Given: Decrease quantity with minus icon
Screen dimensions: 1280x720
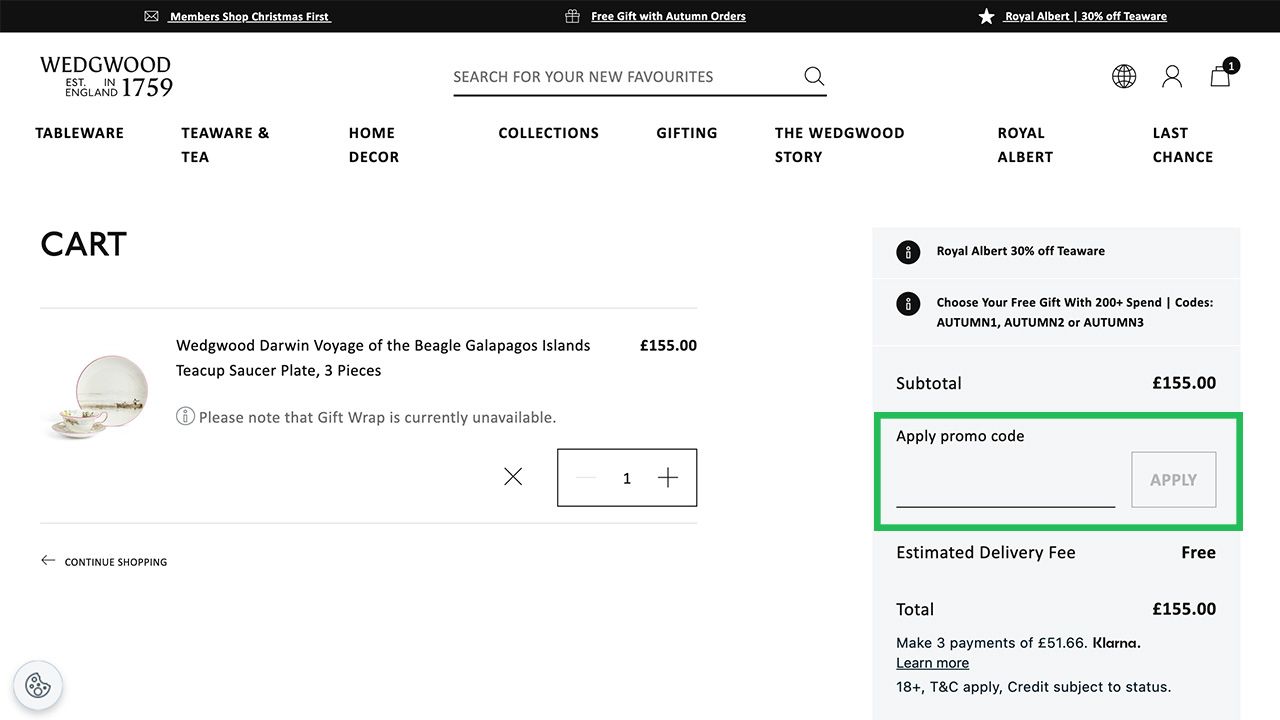Looking at the screenshot, I should [x=586, y=478].
